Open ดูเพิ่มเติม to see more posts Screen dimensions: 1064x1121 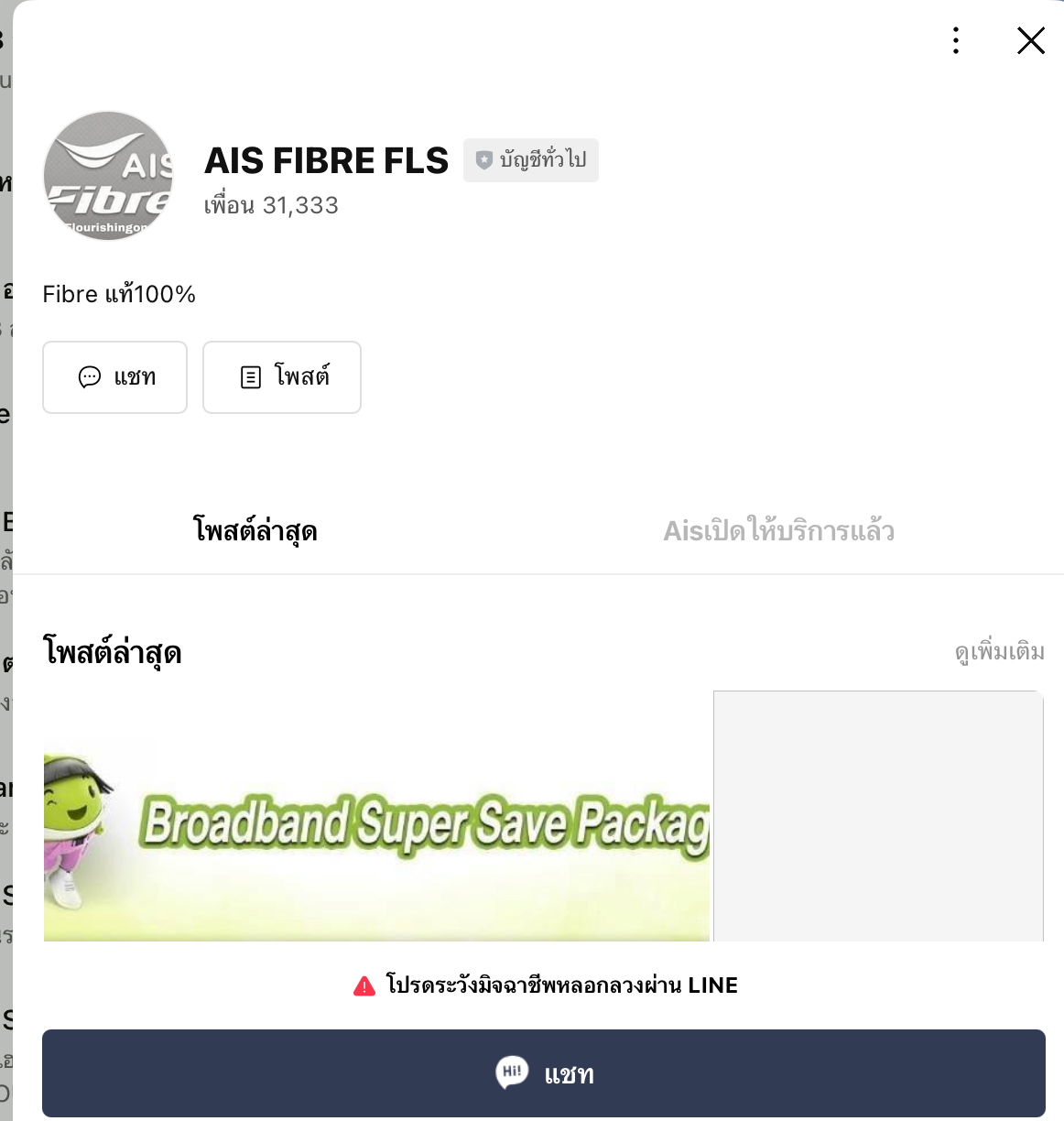1000,652
